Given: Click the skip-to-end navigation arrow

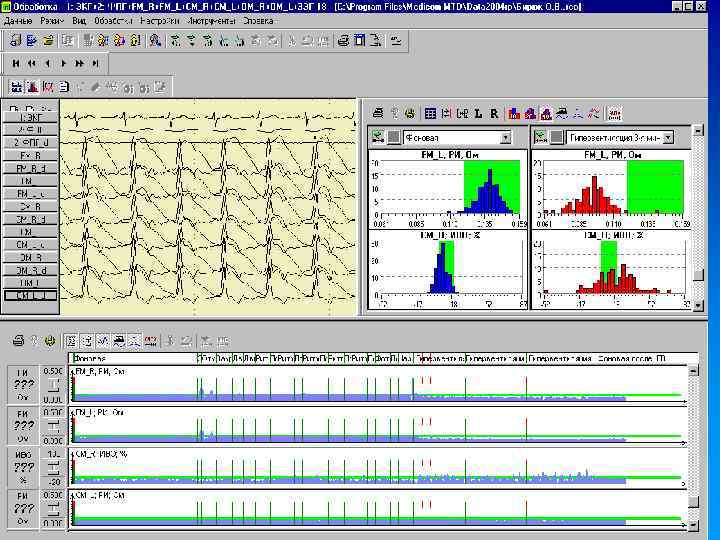Looking at the screenshot, I should click(93, 63).
